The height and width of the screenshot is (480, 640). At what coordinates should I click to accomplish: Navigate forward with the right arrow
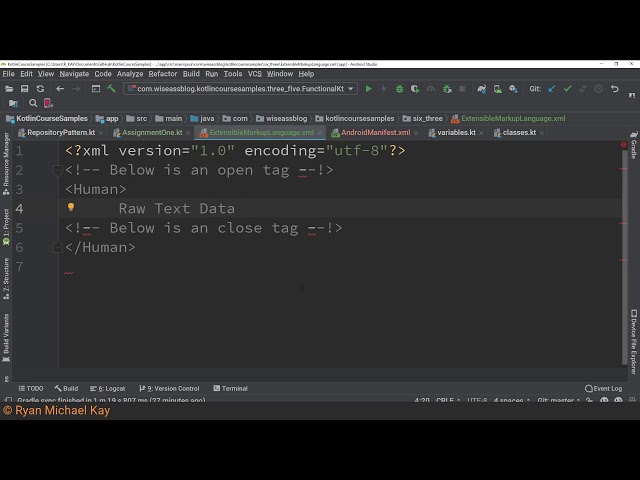point(76,89)
